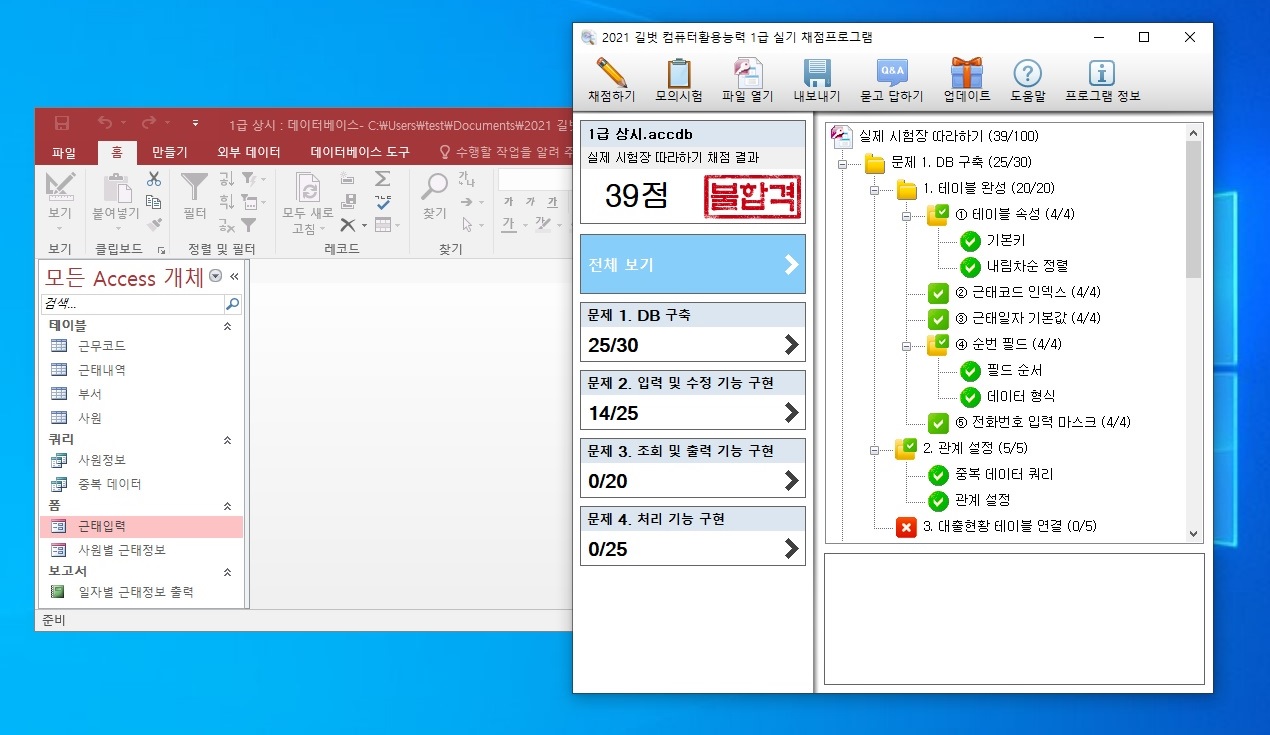1270x735 pixels.
Task: Click the 파일 열기 toolbar icon
Action: pyautogui.click(x=748, y=74)
